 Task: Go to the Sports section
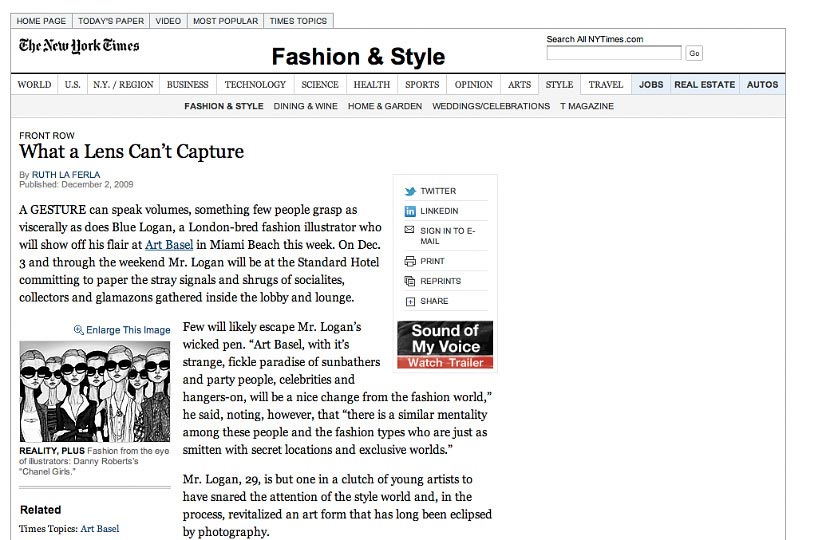[422, 85]
